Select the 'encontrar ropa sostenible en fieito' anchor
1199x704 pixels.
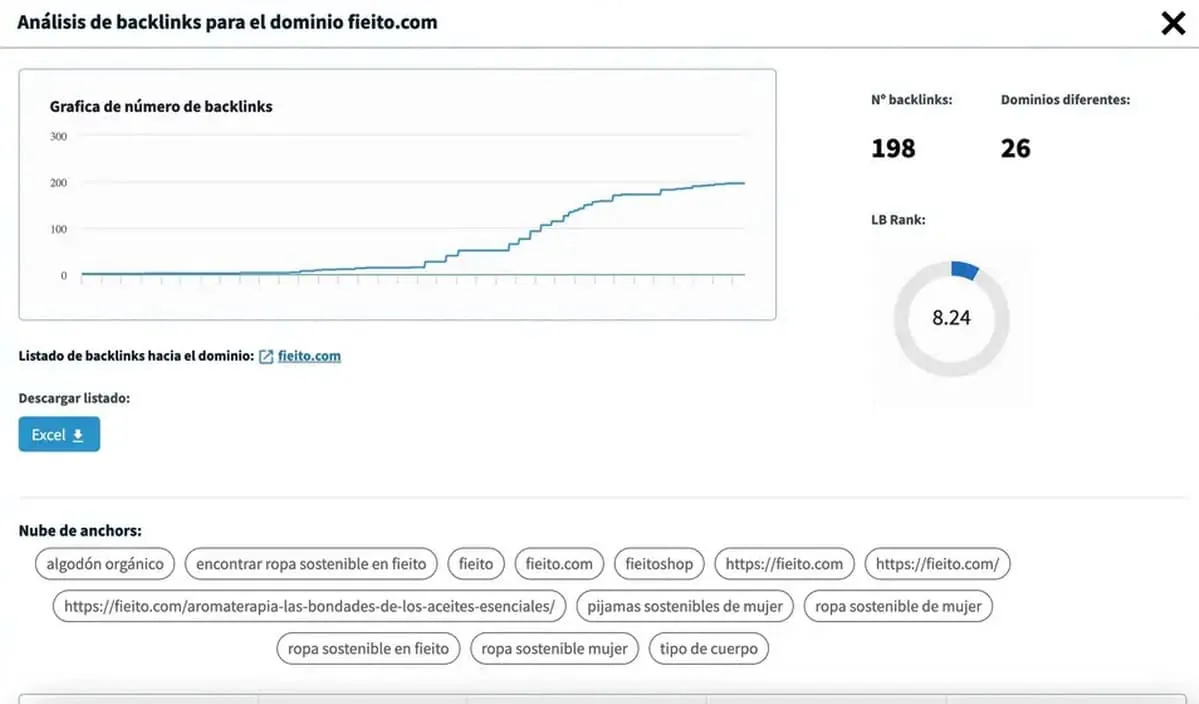[x=311, y=564]
